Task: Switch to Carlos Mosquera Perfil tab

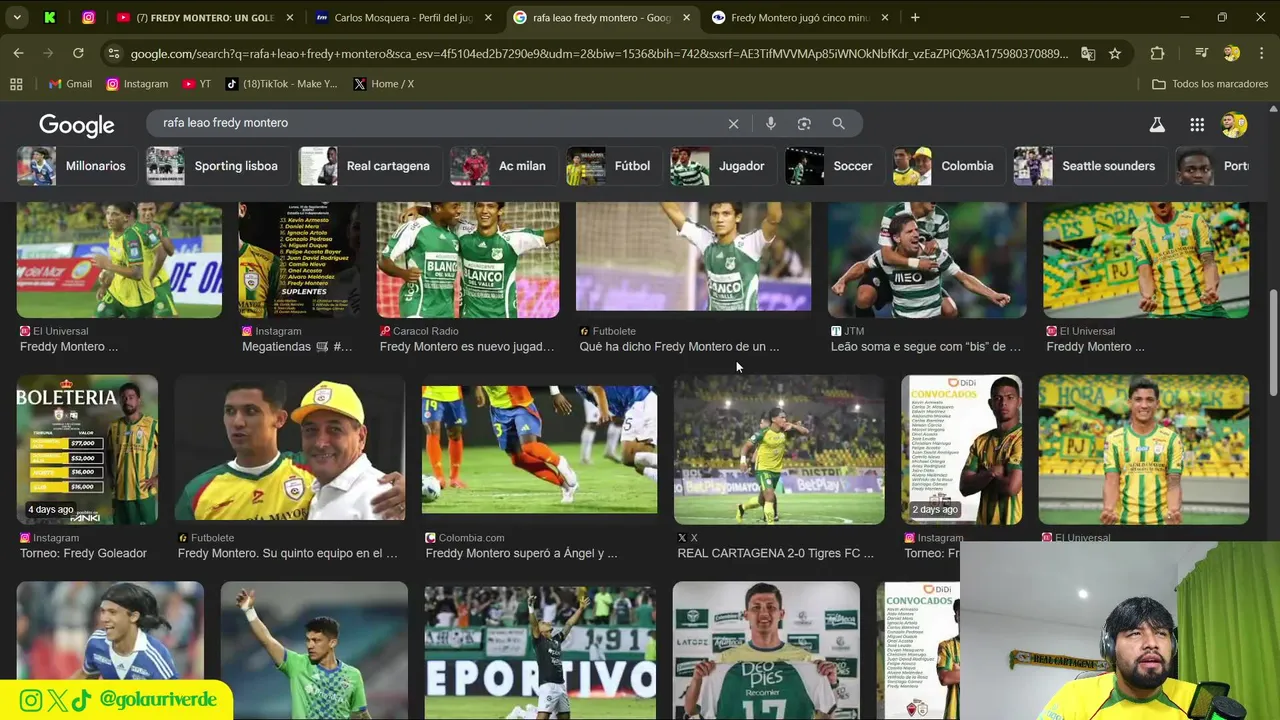Action: [404, 17]
